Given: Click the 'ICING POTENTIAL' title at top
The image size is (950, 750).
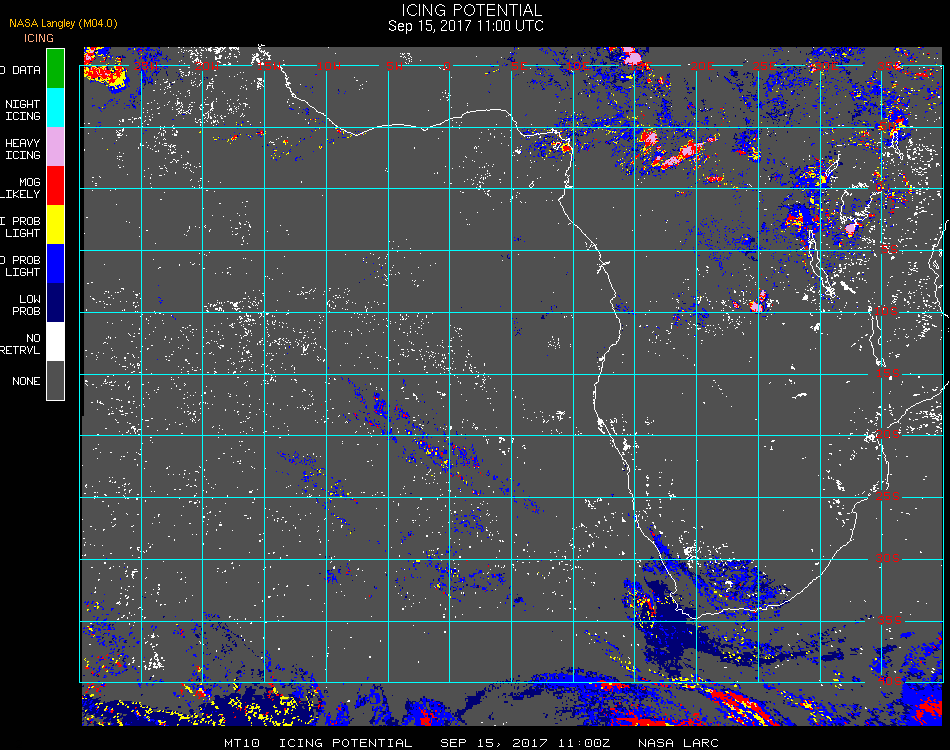Looking at the screenshot, I should (x=471, y=10).
